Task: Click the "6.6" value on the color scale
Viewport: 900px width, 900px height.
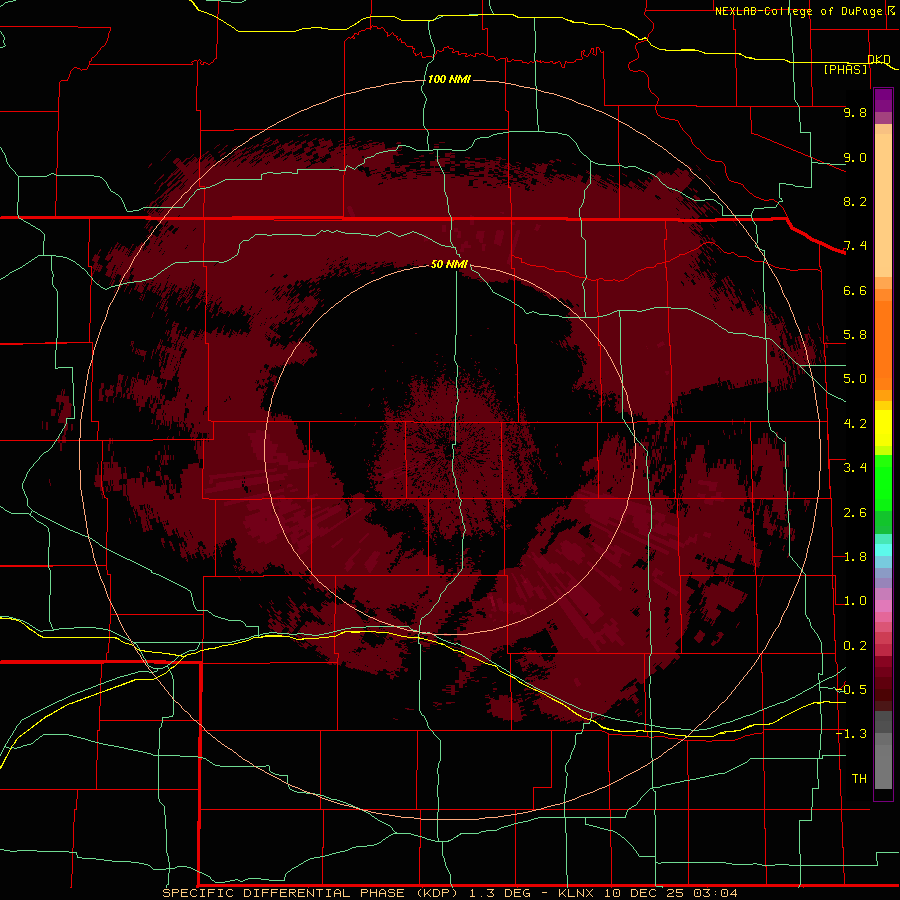Action: click(x=855, y=290)
